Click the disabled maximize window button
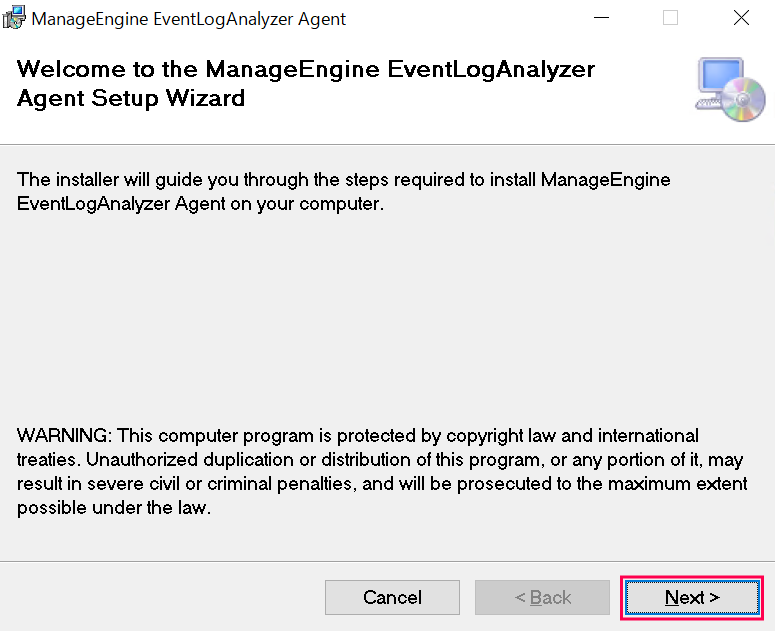 670,18
